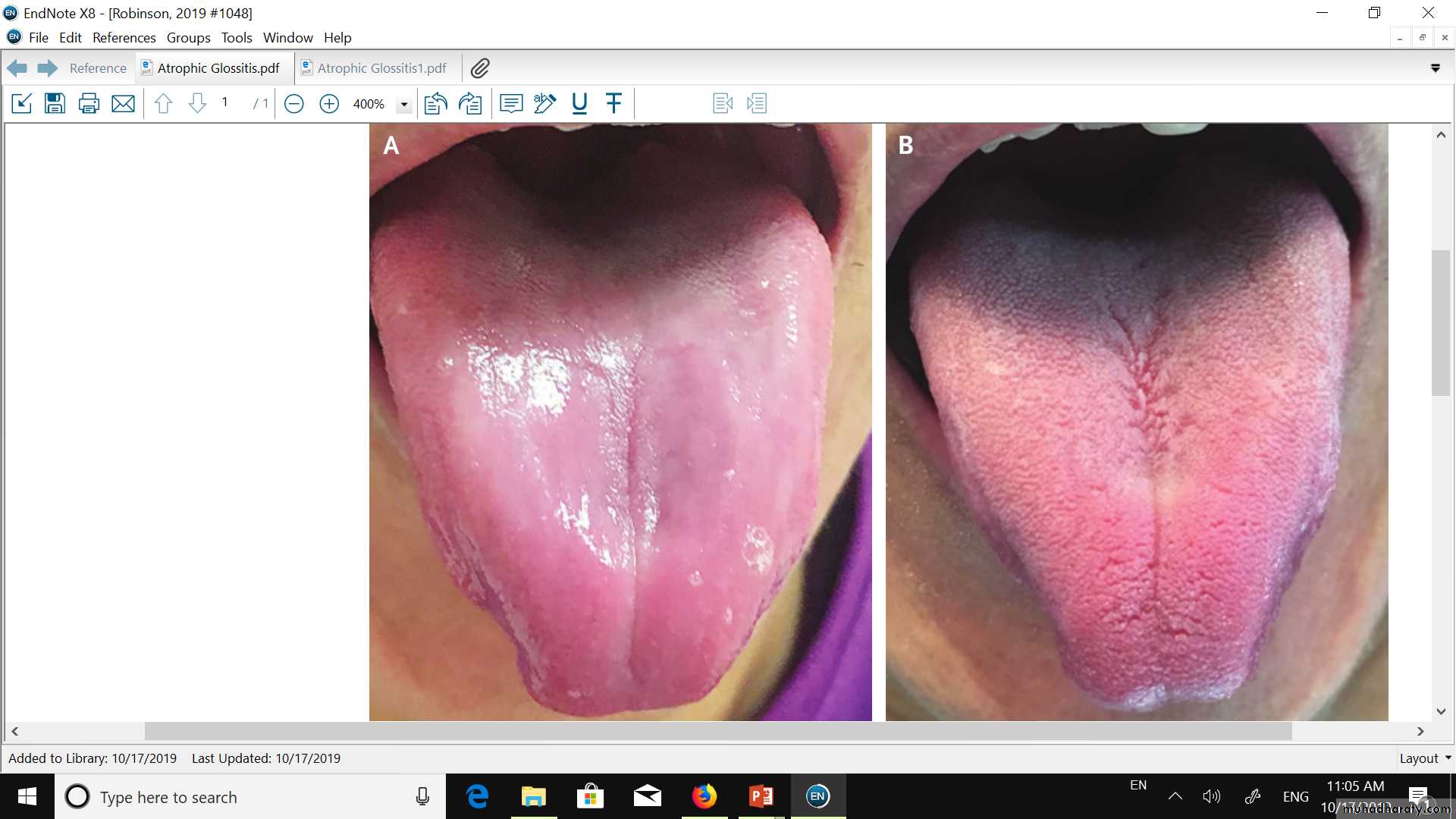Open the References menu
This screenshot has height=819, width=1456.
click(x=124, y=38)
